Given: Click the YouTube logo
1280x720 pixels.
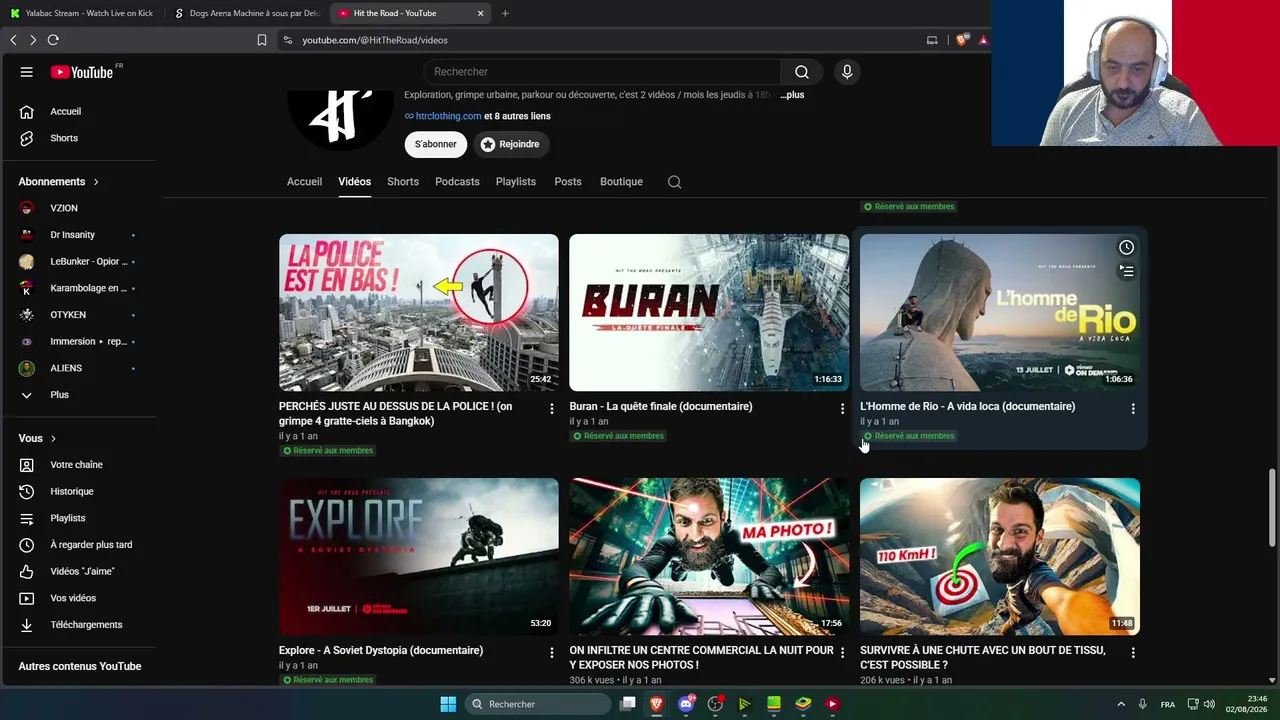Looking at the screenshot, I should coord(82,72).
